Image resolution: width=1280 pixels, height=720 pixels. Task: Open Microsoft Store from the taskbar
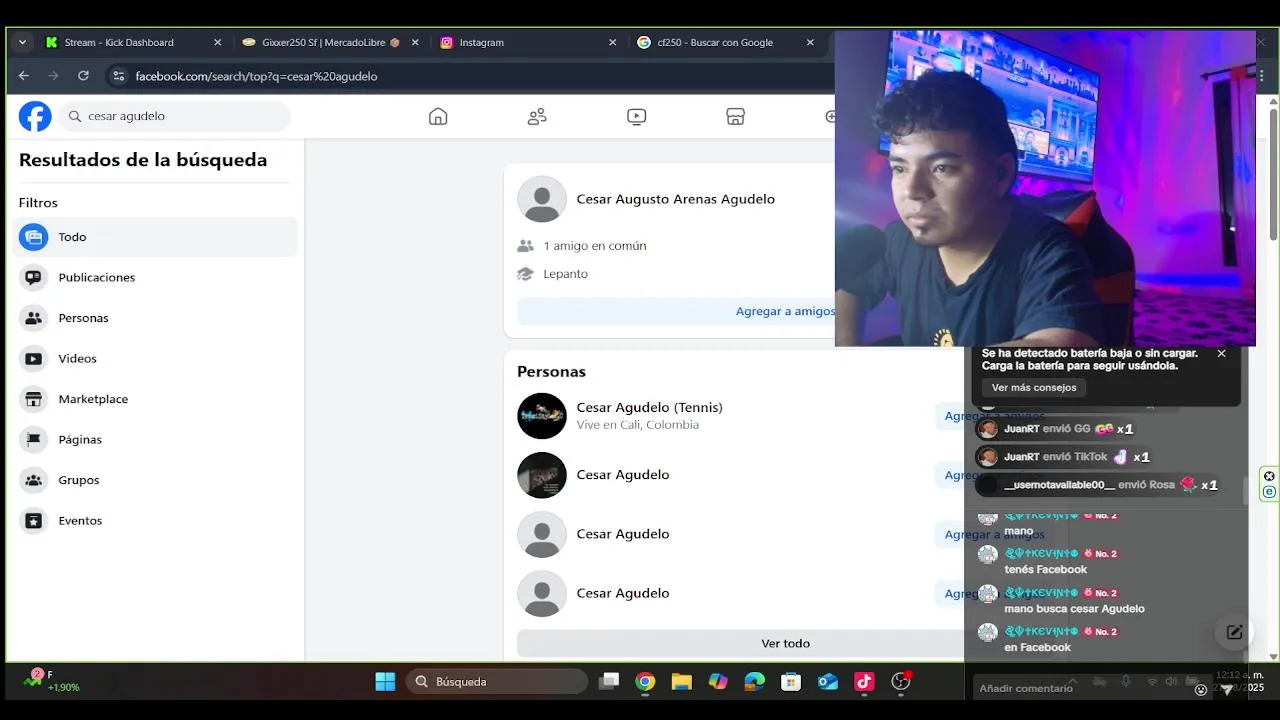point(791,682)
